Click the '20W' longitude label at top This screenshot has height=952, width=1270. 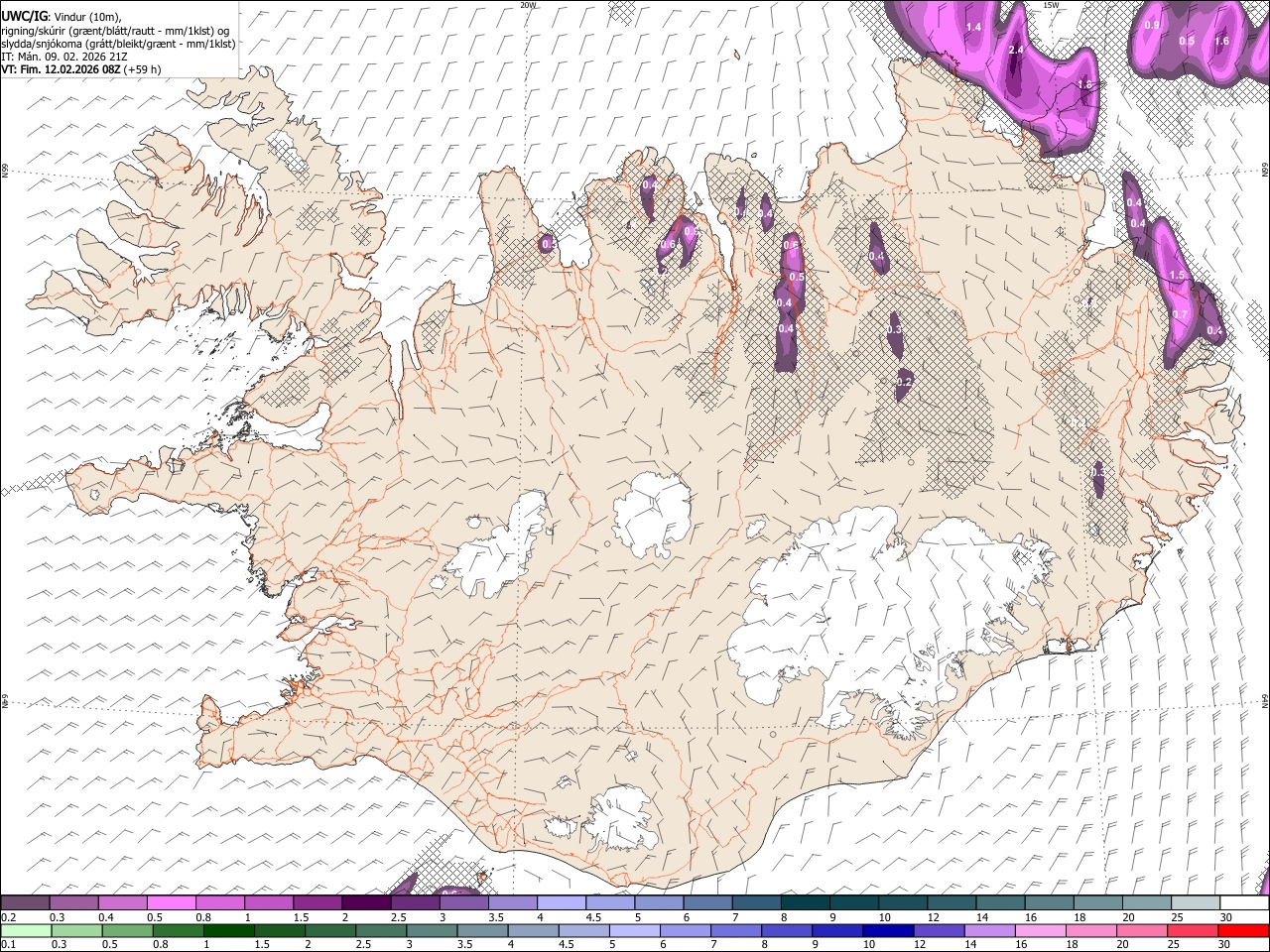coord(528,5)
